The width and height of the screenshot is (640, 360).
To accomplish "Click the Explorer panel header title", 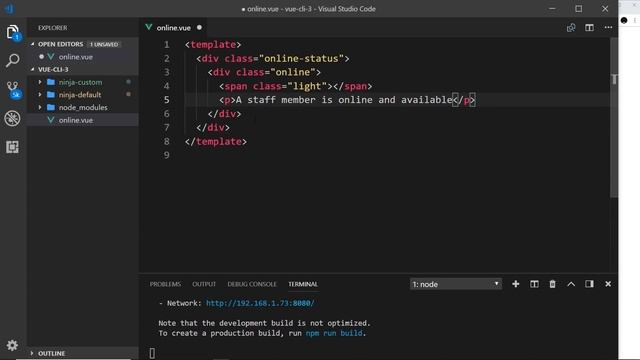I will pos(53,28).
